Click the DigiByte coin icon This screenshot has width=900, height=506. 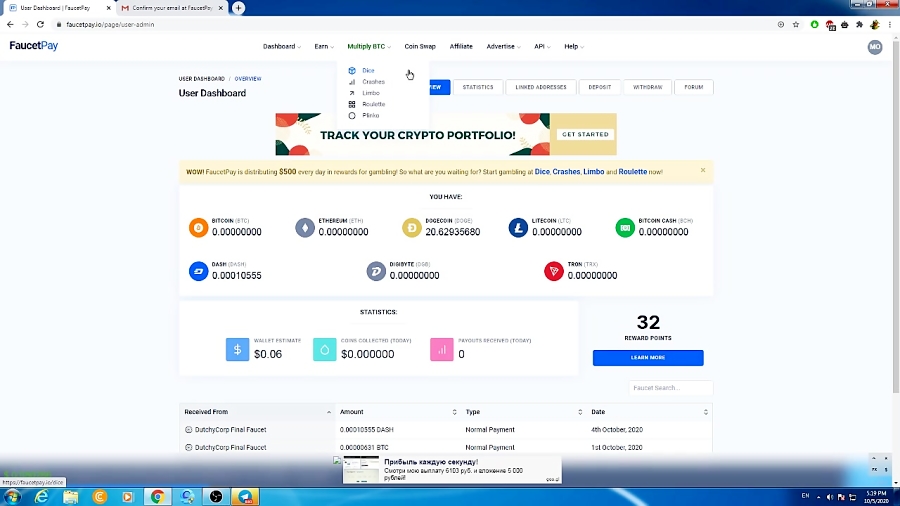coord(376,271)
